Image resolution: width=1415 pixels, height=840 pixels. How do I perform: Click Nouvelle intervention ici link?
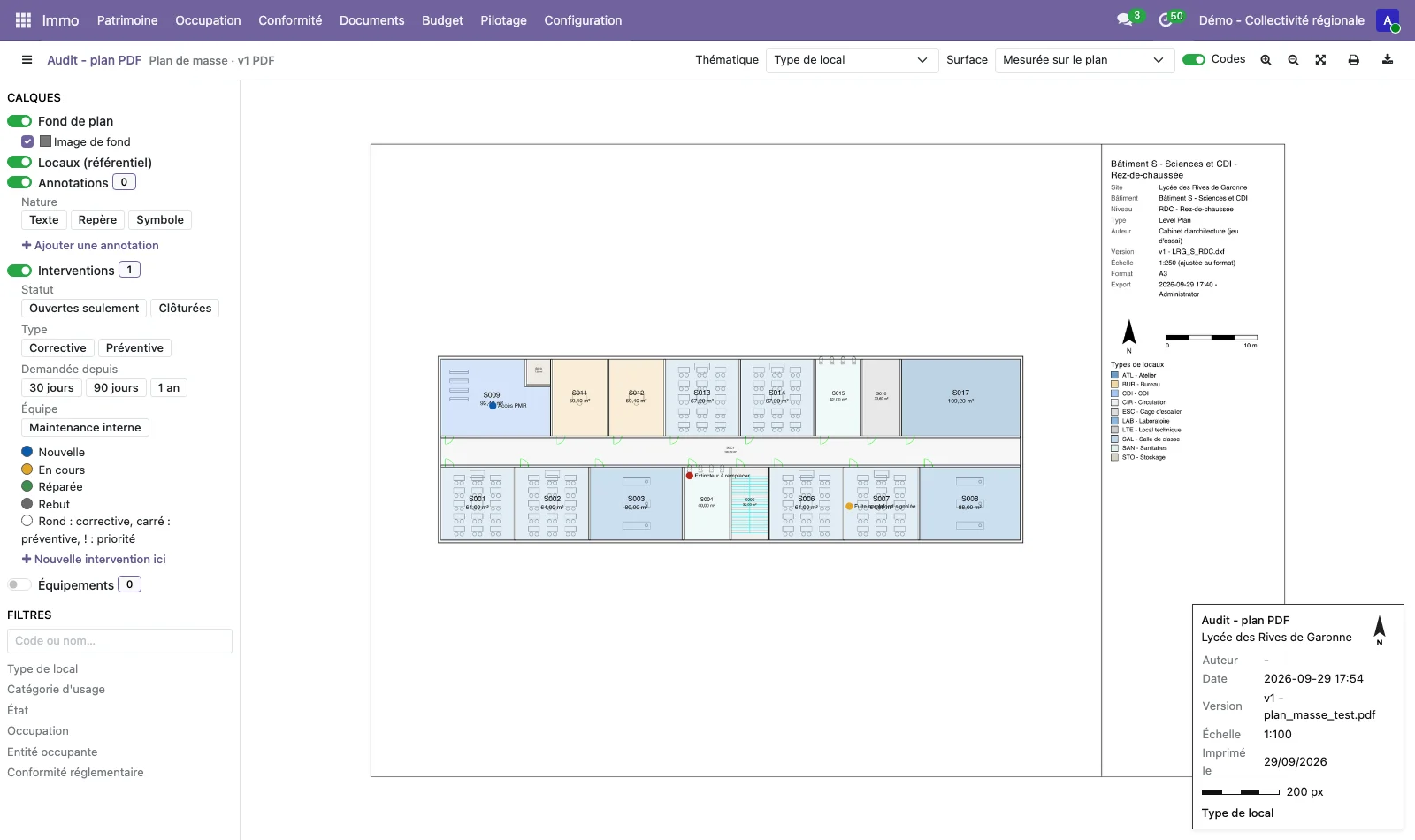pyautogui.click(x=94, y=560)
